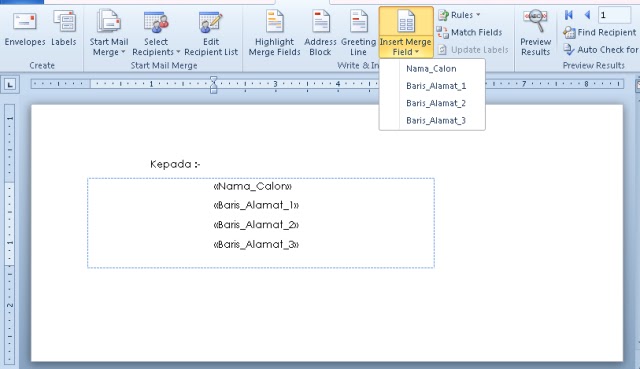Toggle Preview Results

(536, 33)
